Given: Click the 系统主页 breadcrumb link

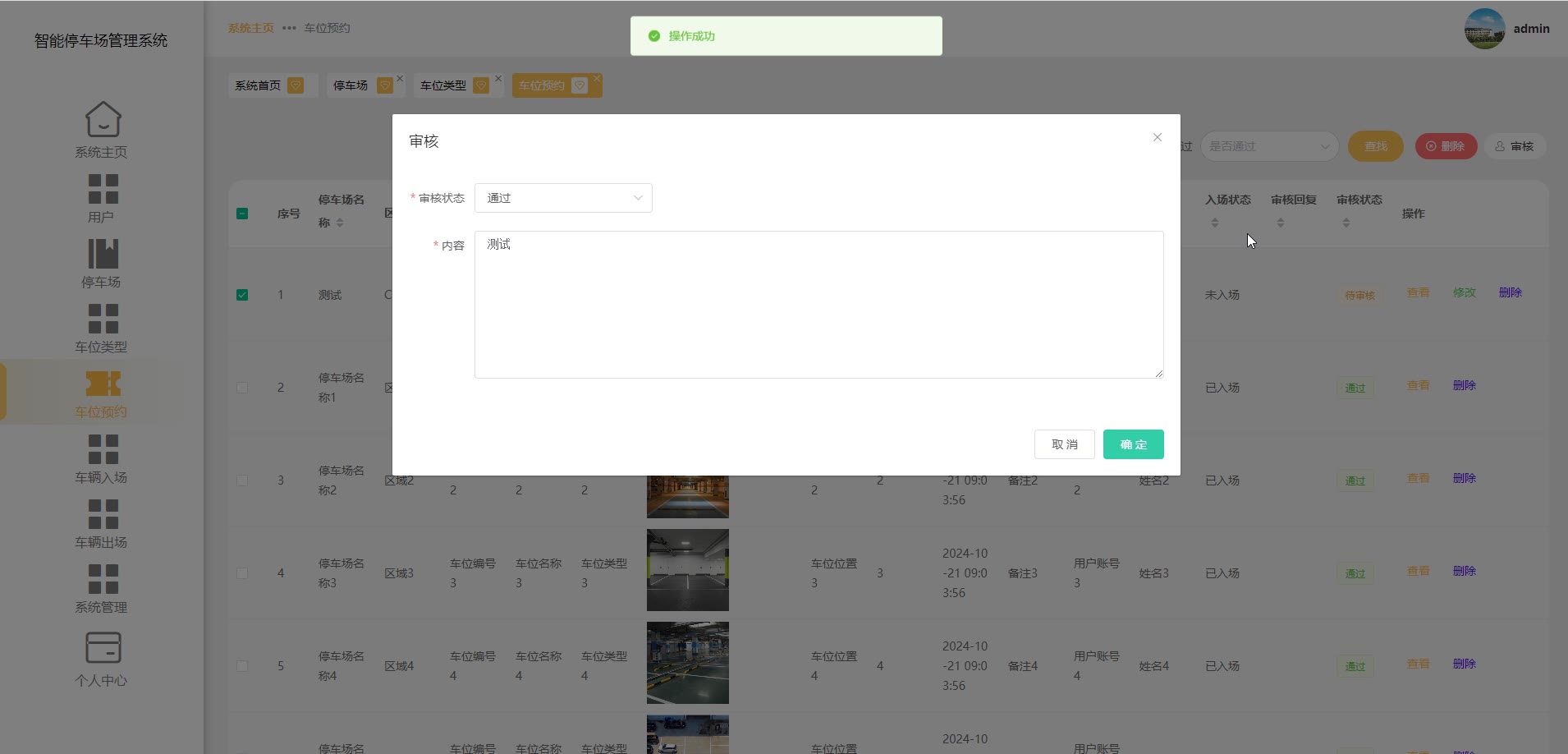Looking at the screenshot, I should tap(251, 28).
